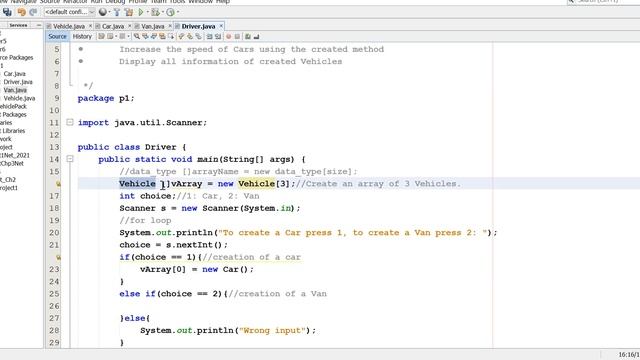Click the Previous Bookmark icon
This screenshot has width=640, height=360.
tap(181, 36)
